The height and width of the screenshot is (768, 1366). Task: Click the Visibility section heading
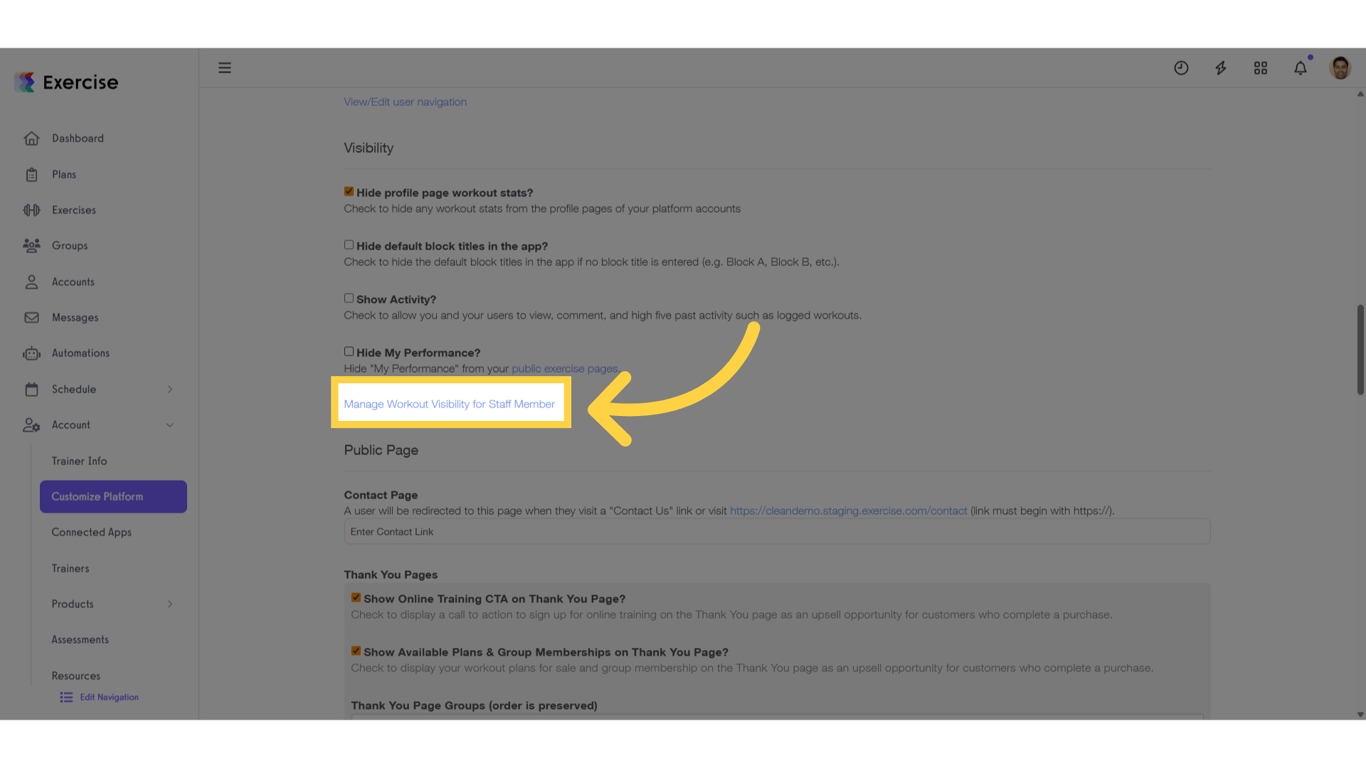(369, 148)
